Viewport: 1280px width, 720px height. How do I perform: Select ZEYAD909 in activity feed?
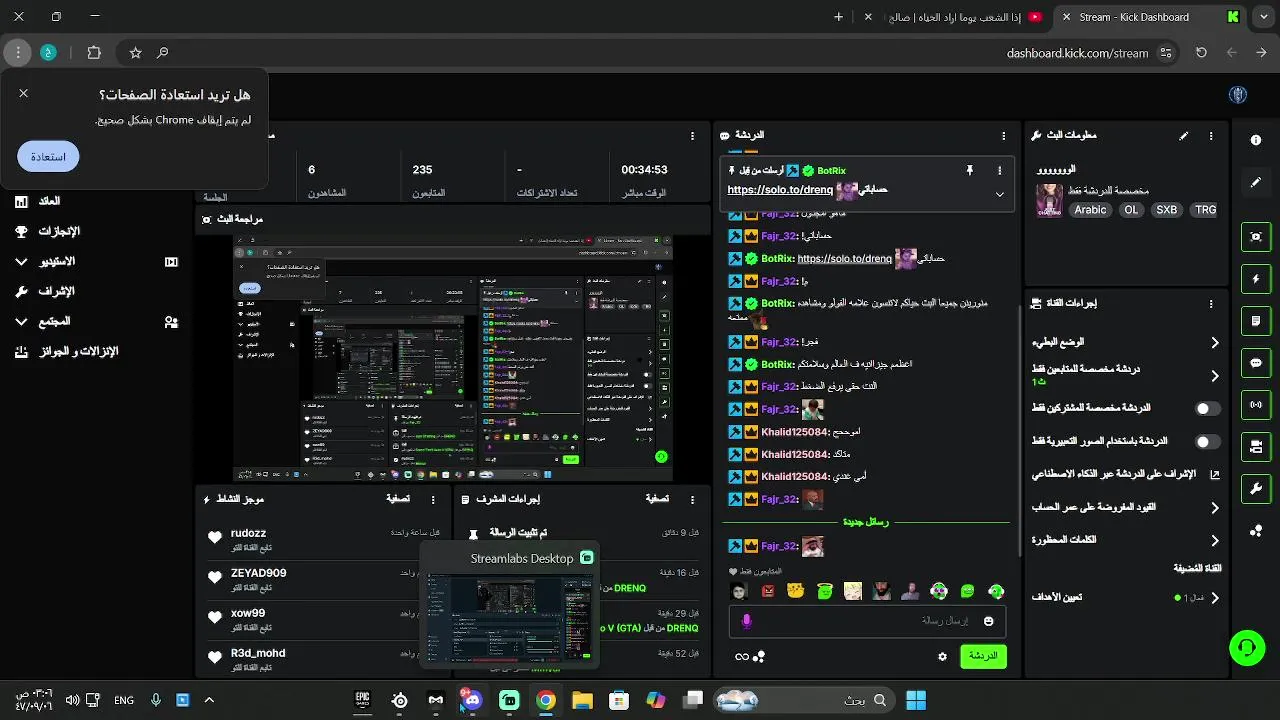[258, 573]
